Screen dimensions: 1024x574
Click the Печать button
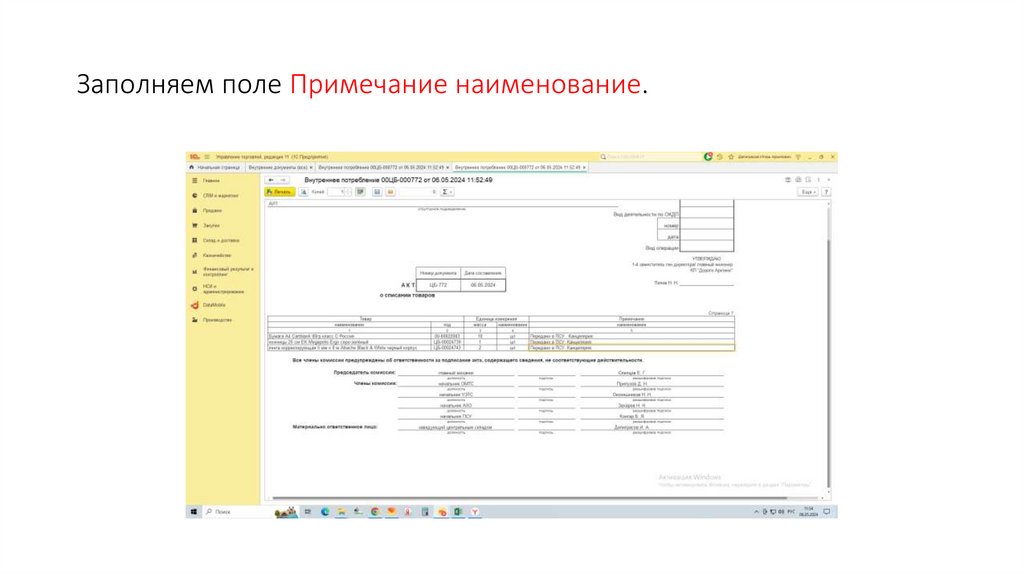click(280, 192)
